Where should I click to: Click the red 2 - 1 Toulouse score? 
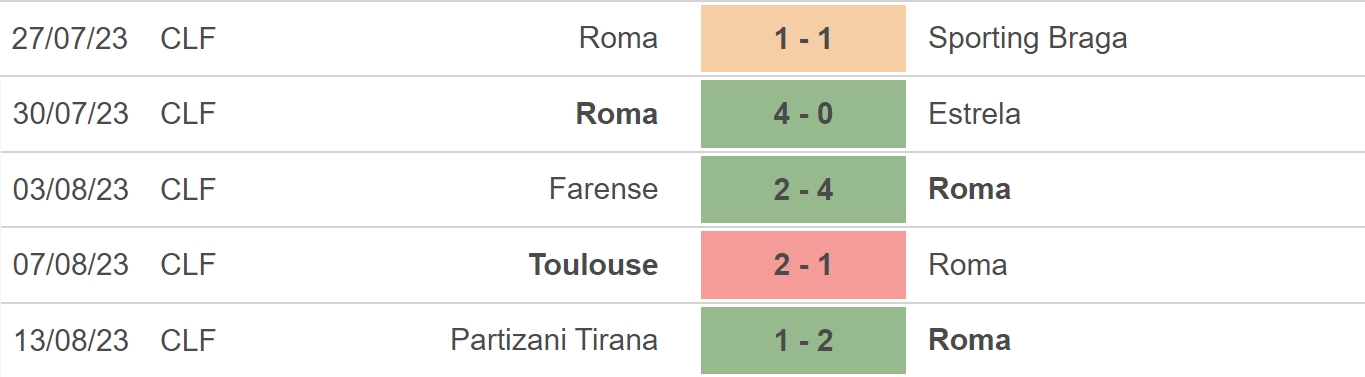pyautogui.click(x=803, y=265)
